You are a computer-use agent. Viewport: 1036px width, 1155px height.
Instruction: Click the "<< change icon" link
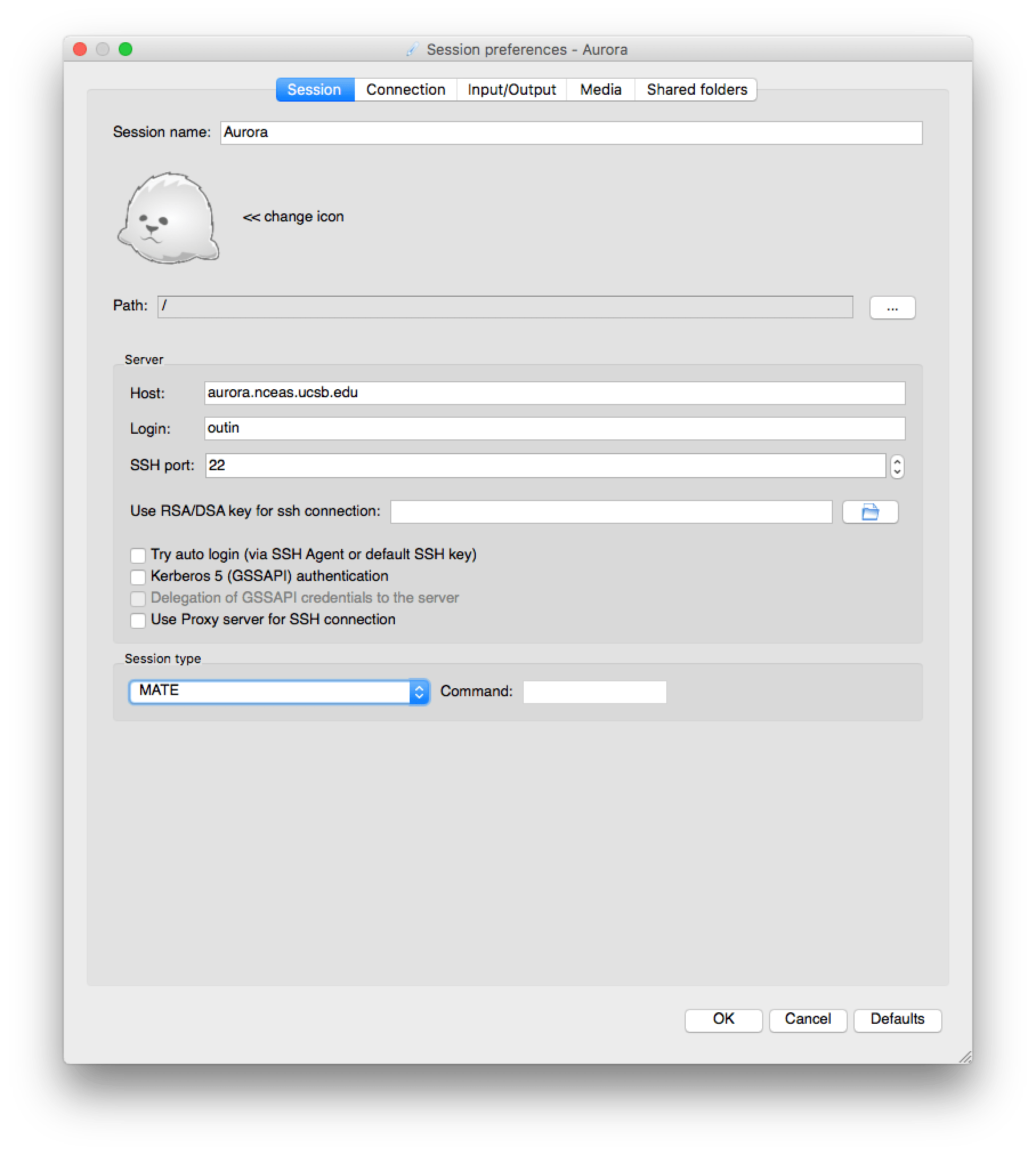tap(293, 217)
